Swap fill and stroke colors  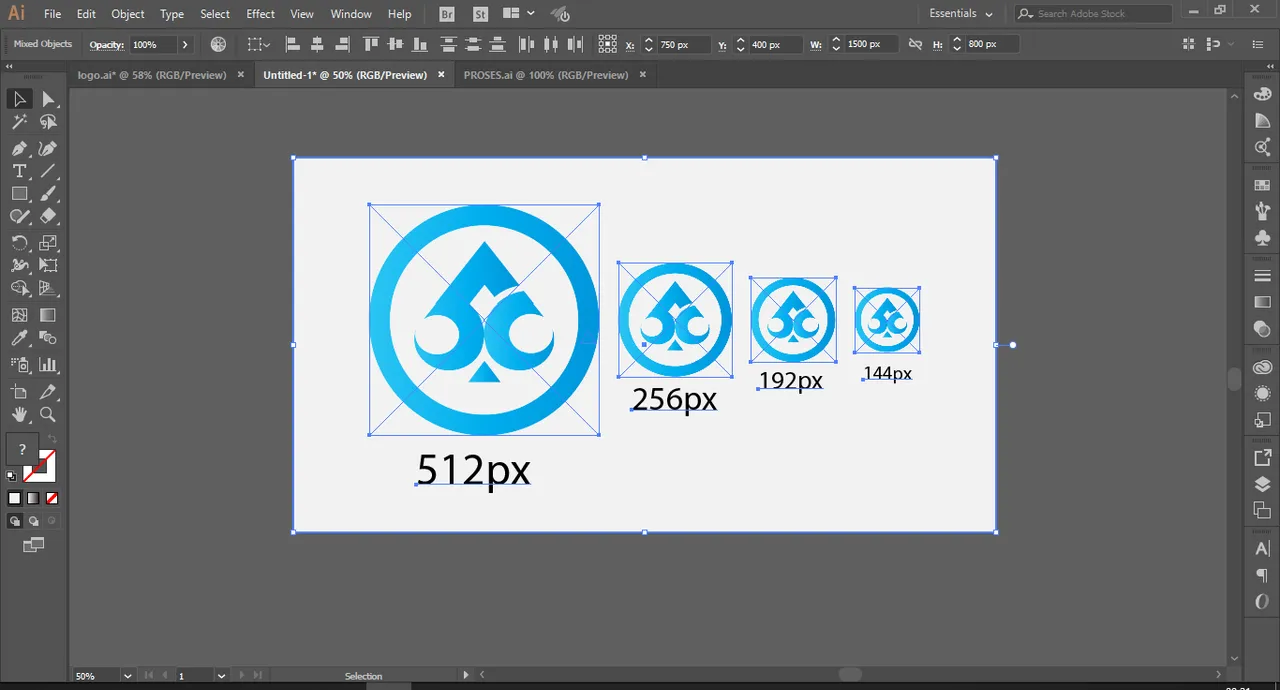pyautogui.click(x=52, y=440)
